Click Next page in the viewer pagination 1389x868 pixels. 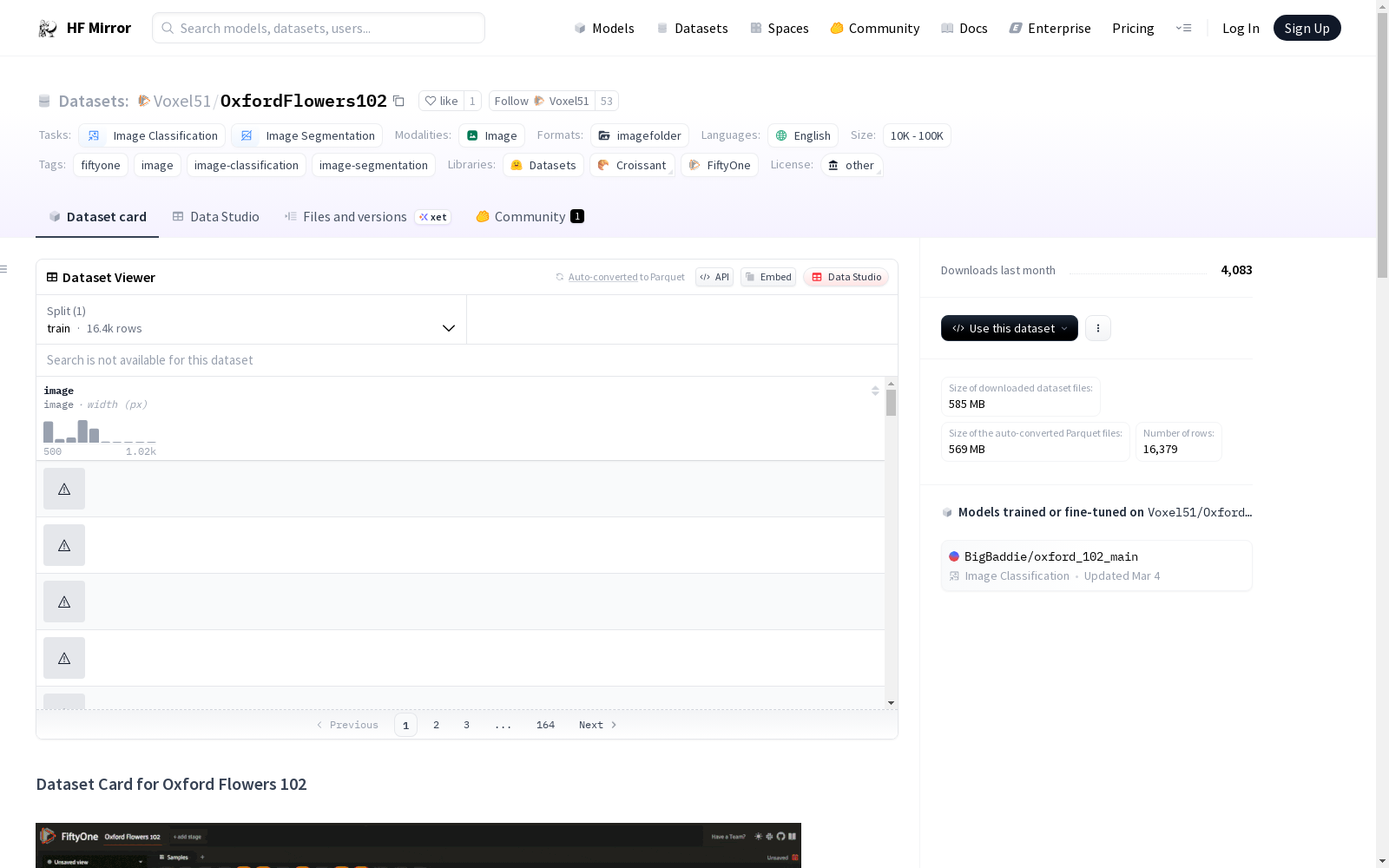click(598, 725)
